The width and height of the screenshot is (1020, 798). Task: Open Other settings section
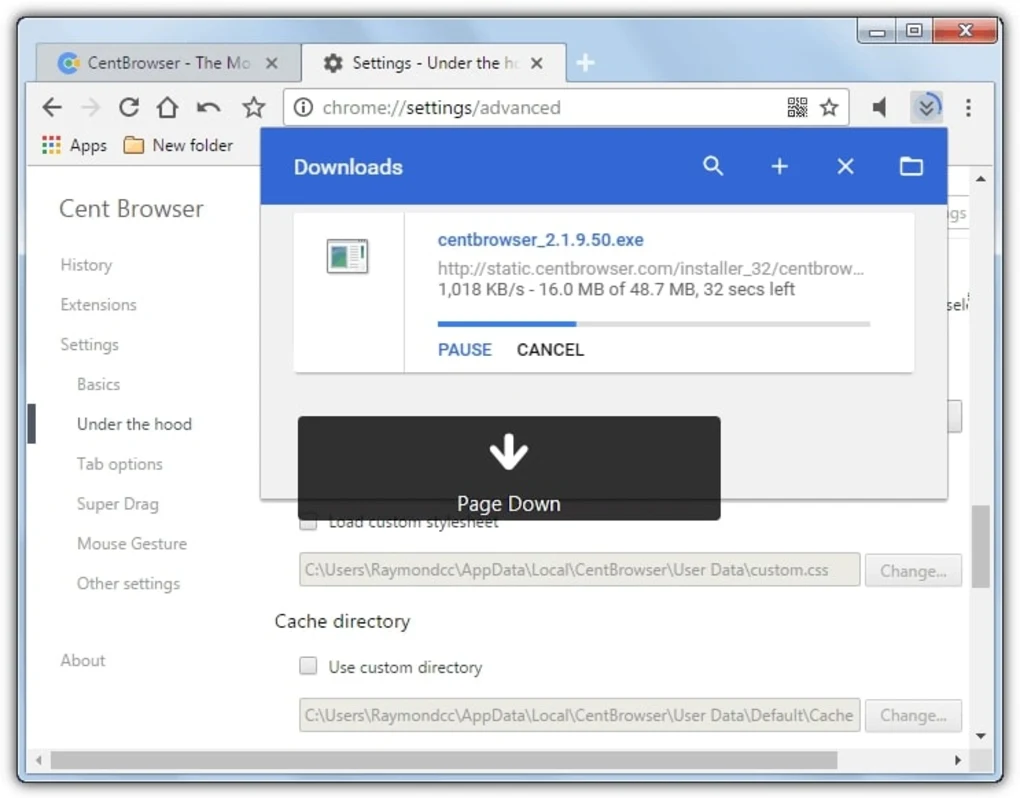(128, 583)
